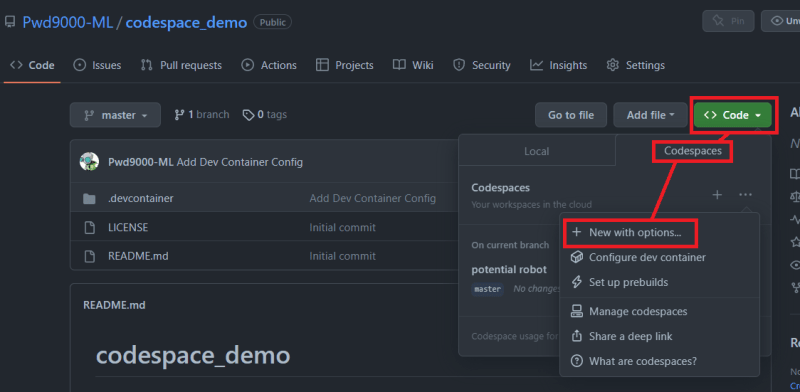Screen dimensions: 800x392
Task: Open the Security tab
Action: click(482, 65)
